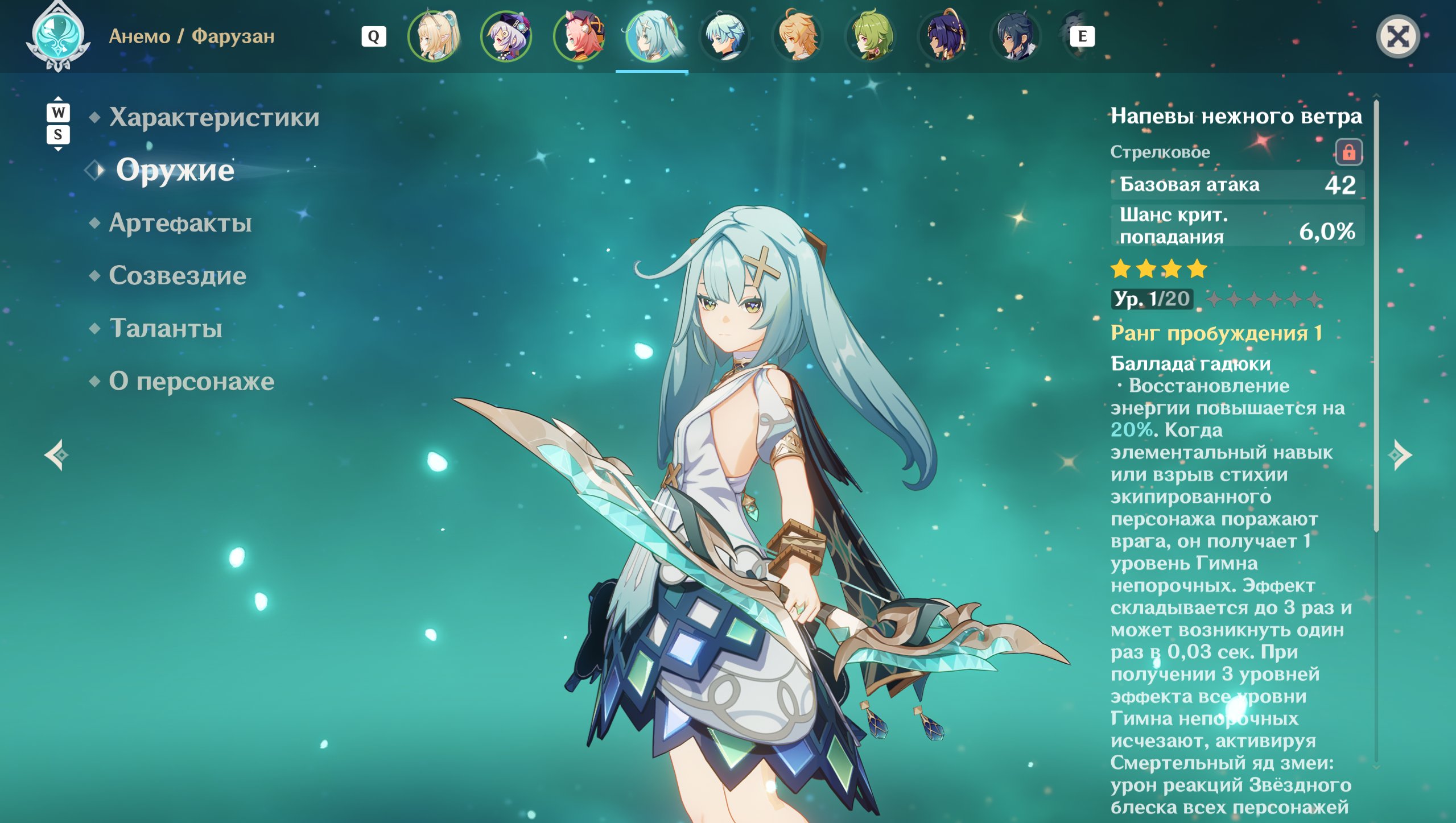This screenshot has width=1456, height=823.
Task: Select the Faruzan teal-haired portrait
Action: (x=652, y=36)
